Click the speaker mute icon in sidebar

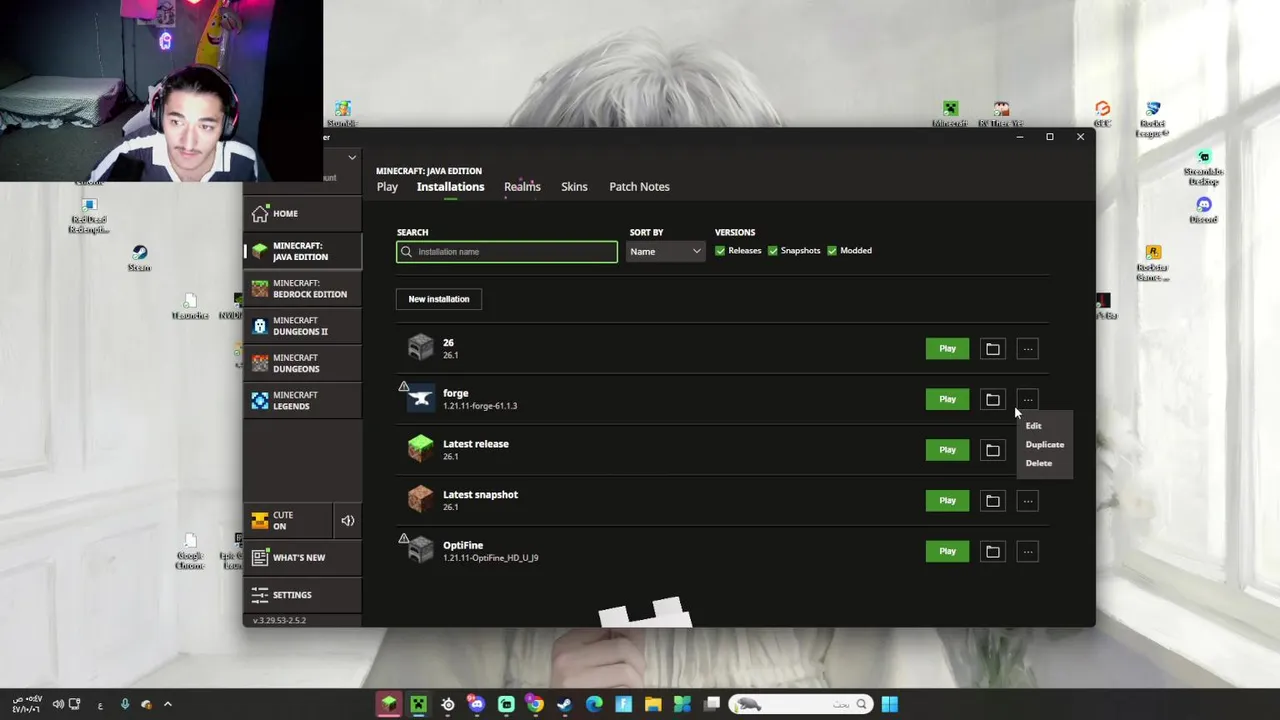point(347,520)
